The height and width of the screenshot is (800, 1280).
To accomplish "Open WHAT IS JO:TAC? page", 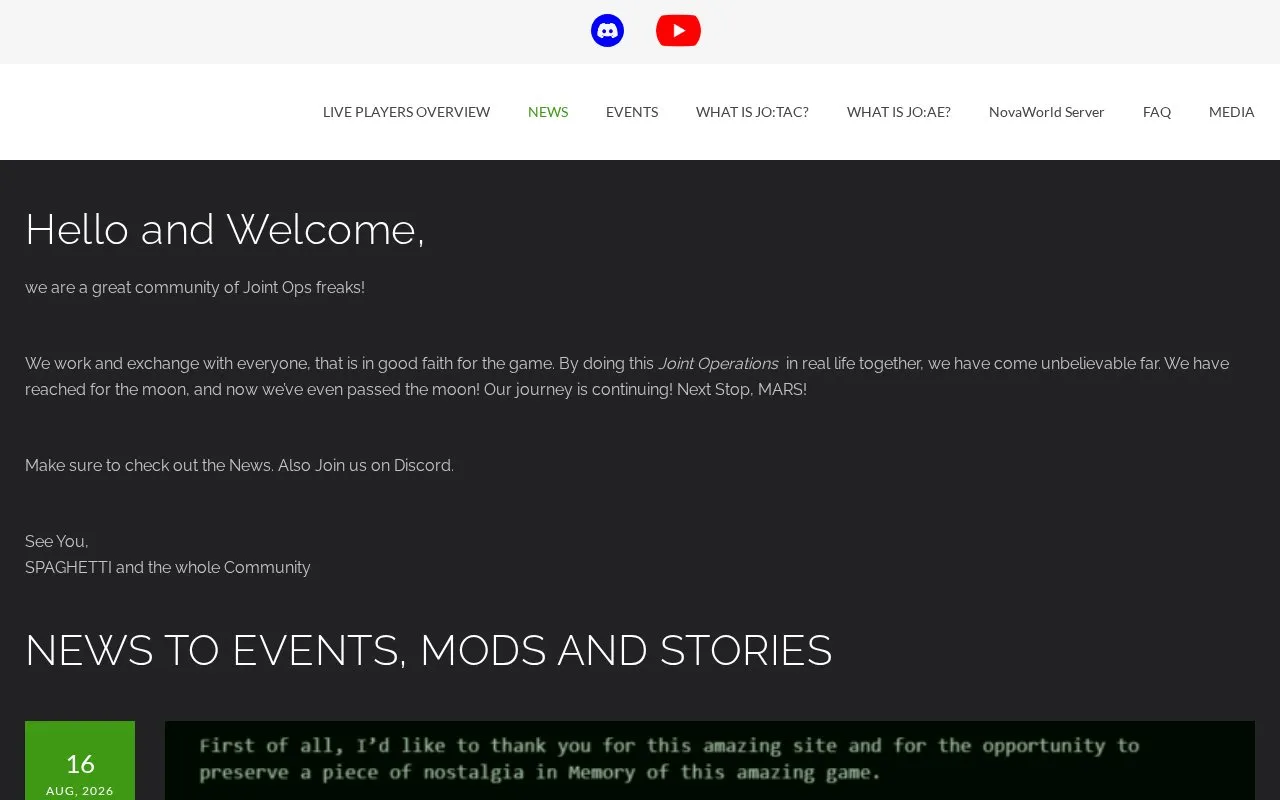I will tap(752, 112).
